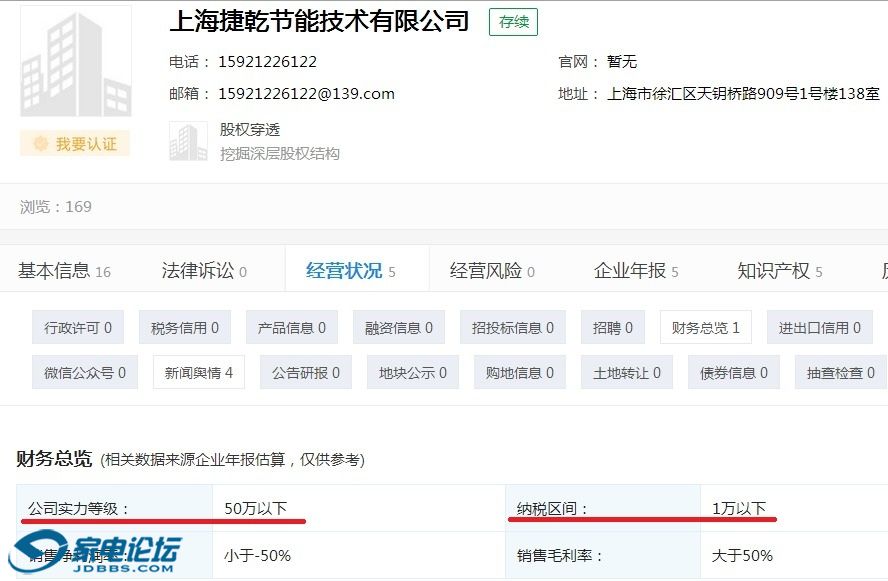Screen dimensions: 888x581
Task: Open the 企业年报 tab
Action: coord(636,271)
